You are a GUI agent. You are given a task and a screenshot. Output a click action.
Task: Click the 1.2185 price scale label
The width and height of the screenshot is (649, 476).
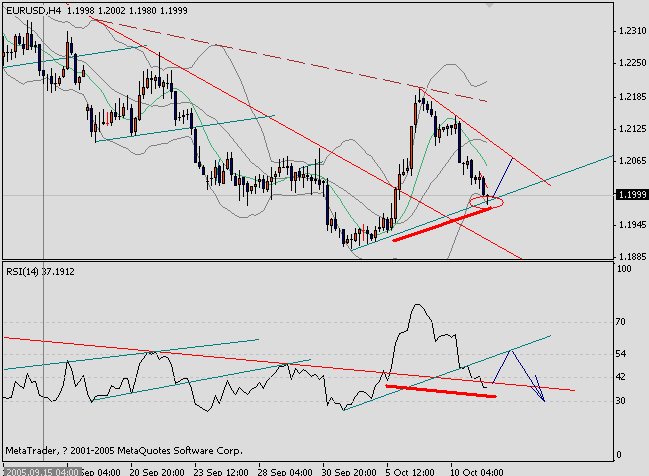632,97
